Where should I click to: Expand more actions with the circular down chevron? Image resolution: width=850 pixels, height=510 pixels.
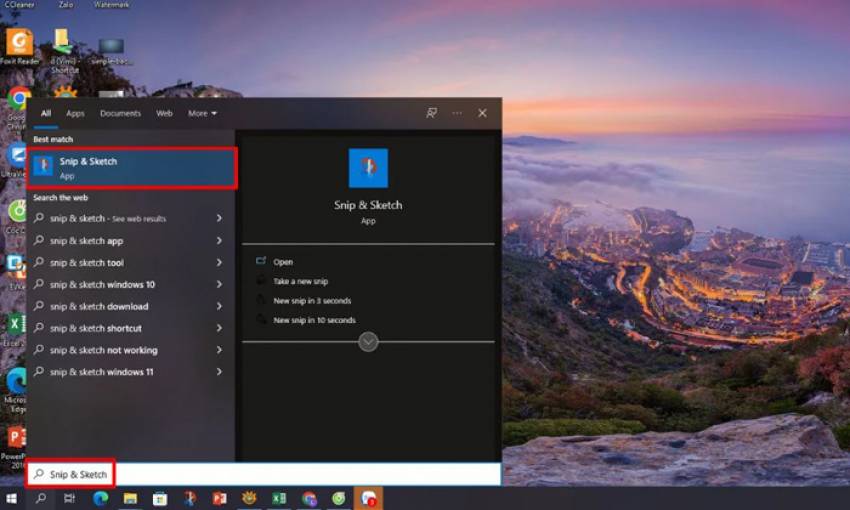pyautogui.click(x=368, y=342)
